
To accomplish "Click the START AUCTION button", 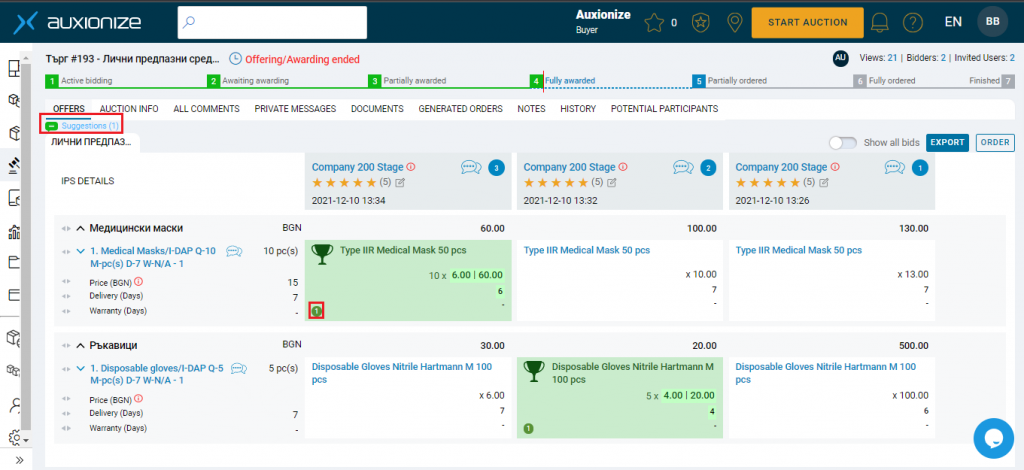I will coord(807,22).
